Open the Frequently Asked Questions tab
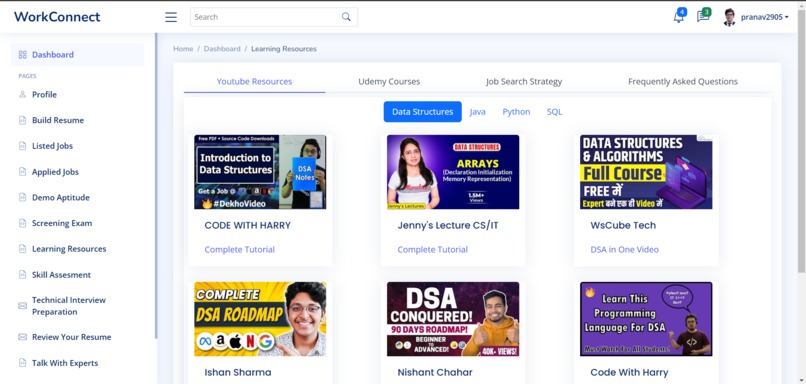The image size is (806, 384). click(683, 81)
